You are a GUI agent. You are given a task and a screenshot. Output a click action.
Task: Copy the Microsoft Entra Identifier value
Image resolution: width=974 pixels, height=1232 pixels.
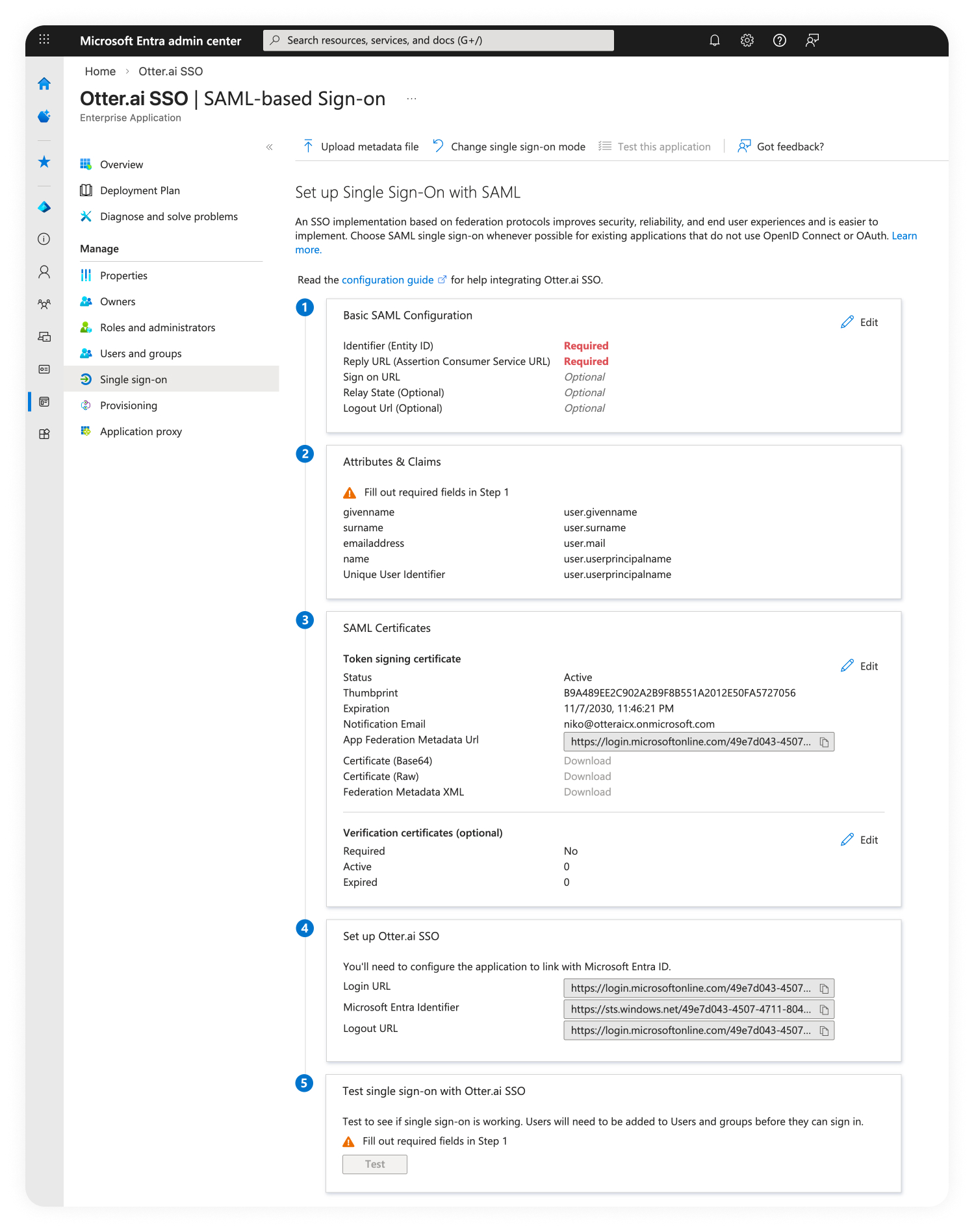[x=824, y=1009]
